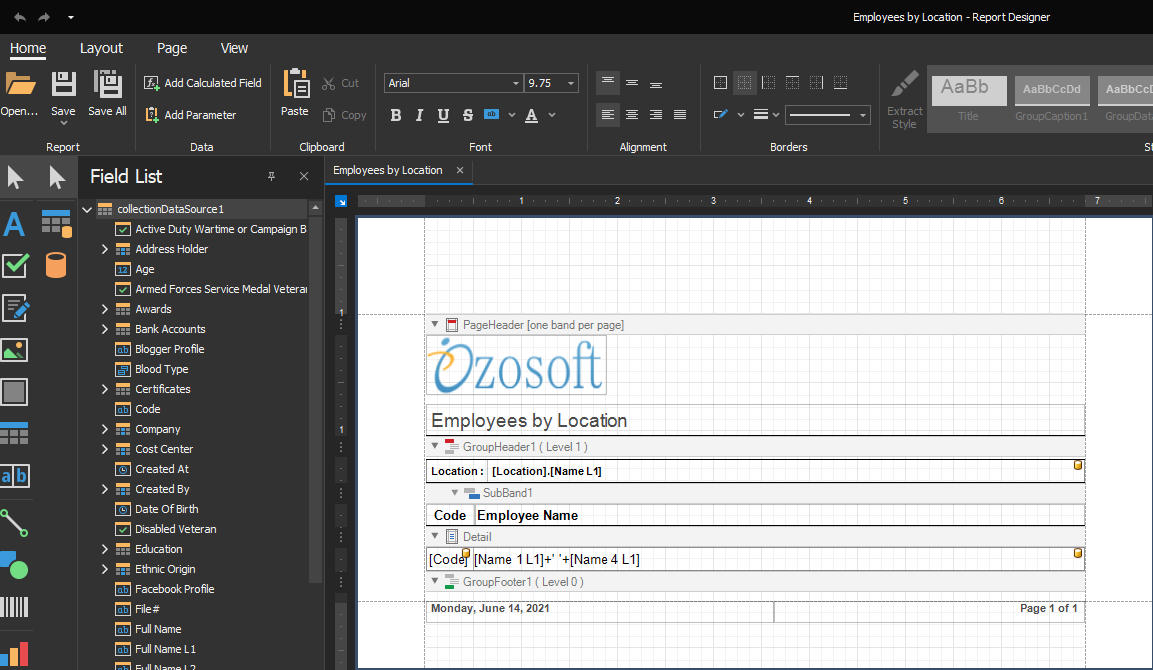Screen dimensions: 1153x670
Task: Open the View ribbon tab
Action: tap(235, 49)
